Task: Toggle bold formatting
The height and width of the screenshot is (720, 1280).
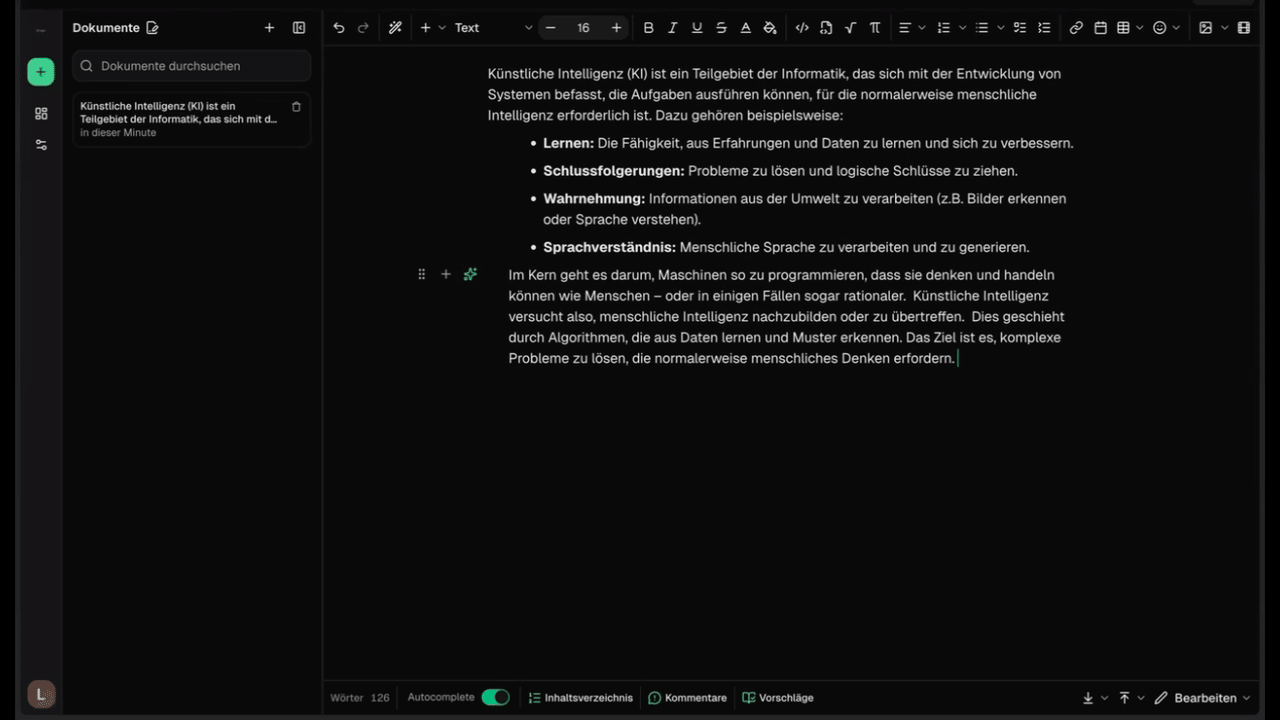Action: (x=648, y=28)
